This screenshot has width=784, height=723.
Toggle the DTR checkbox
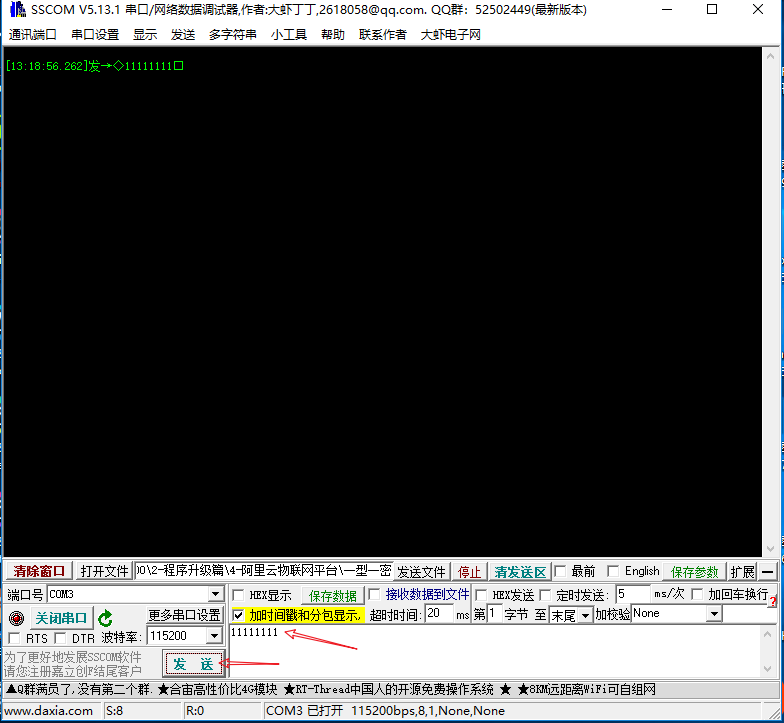(60, 638)
